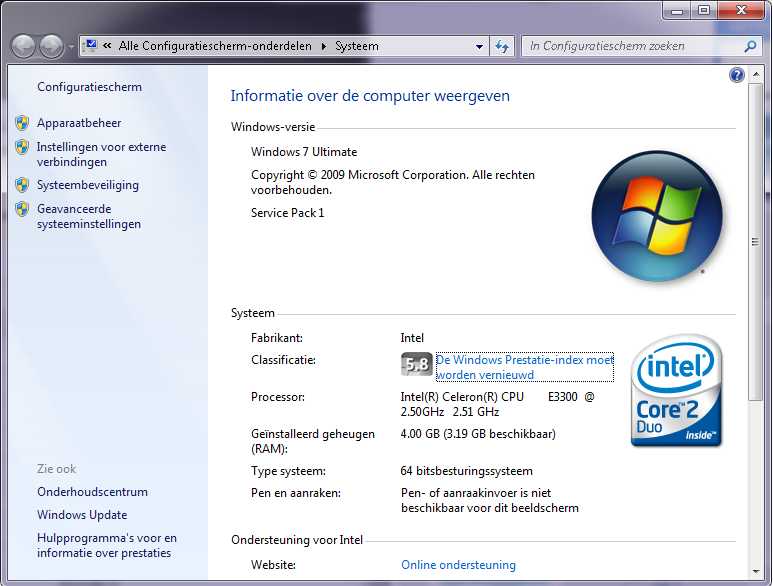Click 'Windows 7 Ultimate' text
Screen dimensions: 773x586
pyautogui.click(x=304, y=152)
